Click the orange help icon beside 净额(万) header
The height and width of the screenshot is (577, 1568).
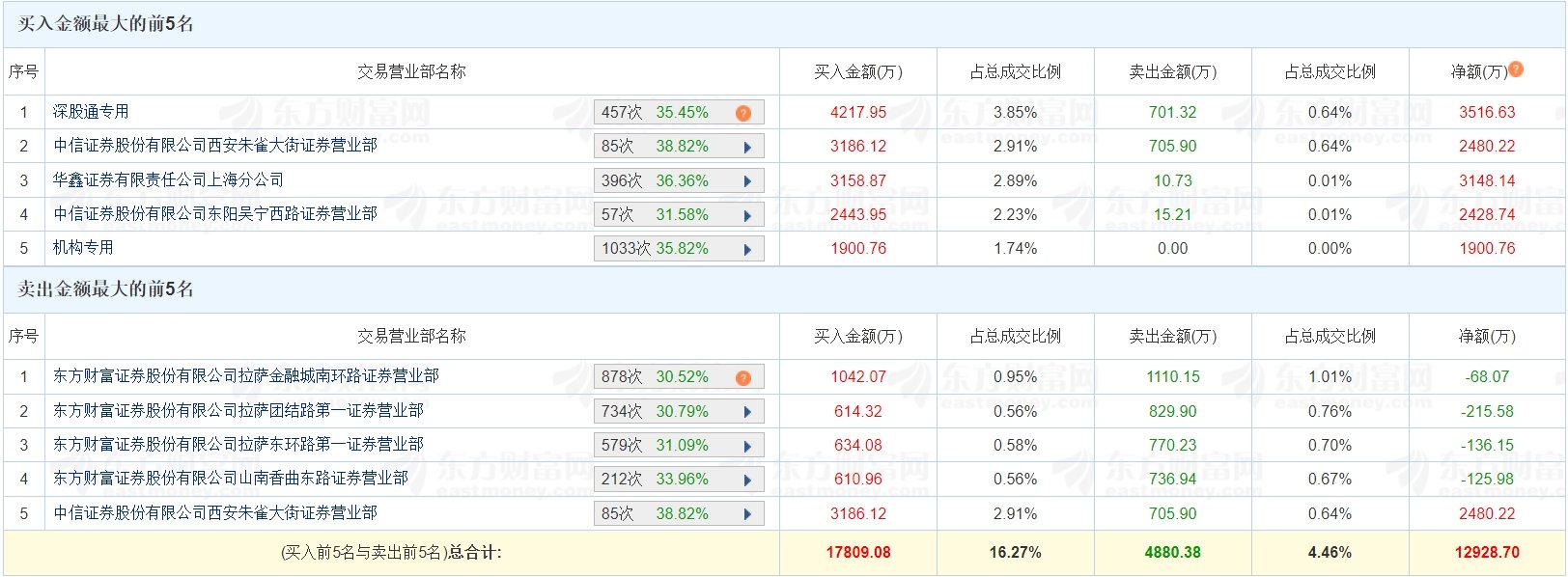pyautogui.click(x=1516, y=69)
